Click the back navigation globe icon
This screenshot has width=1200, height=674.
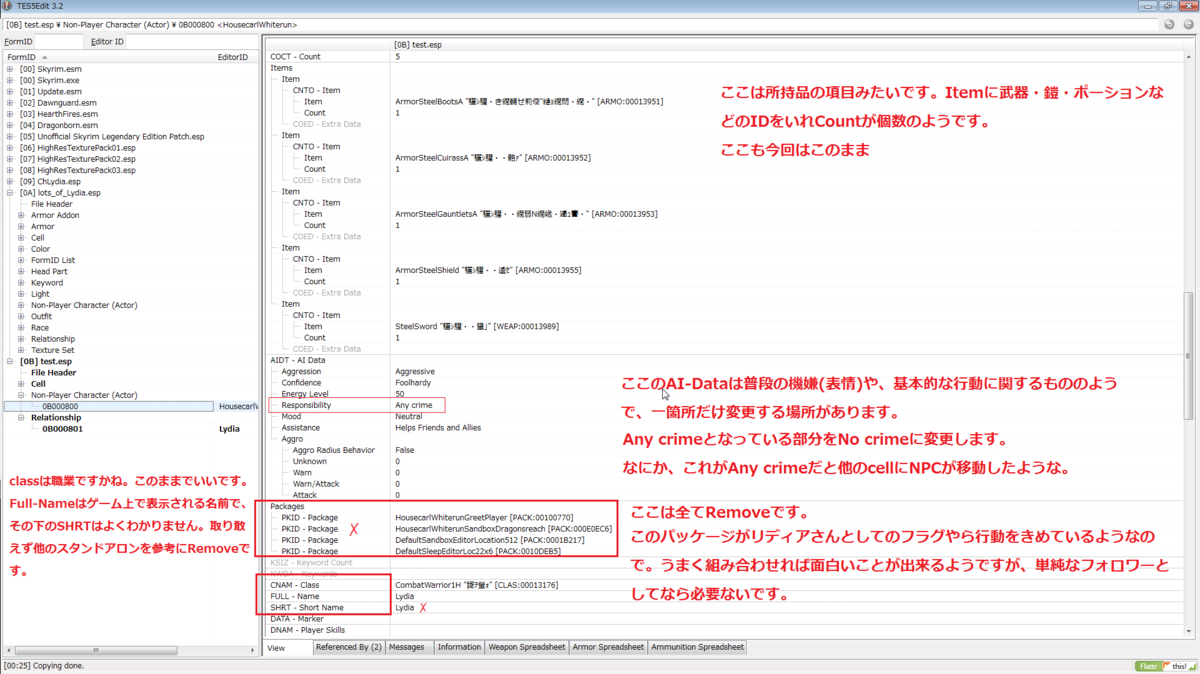[x=1168, y=24]
